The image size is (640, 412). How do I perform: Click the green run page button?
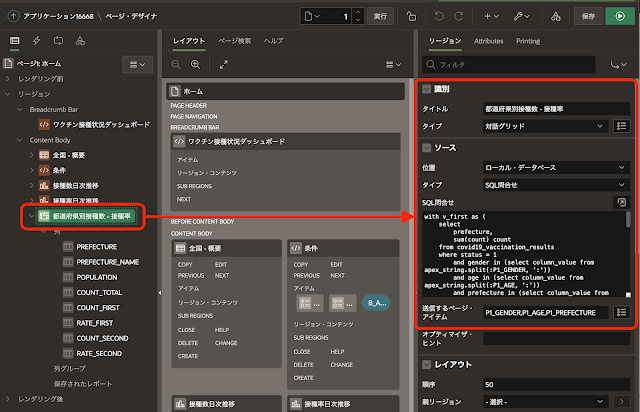point(620,16)
